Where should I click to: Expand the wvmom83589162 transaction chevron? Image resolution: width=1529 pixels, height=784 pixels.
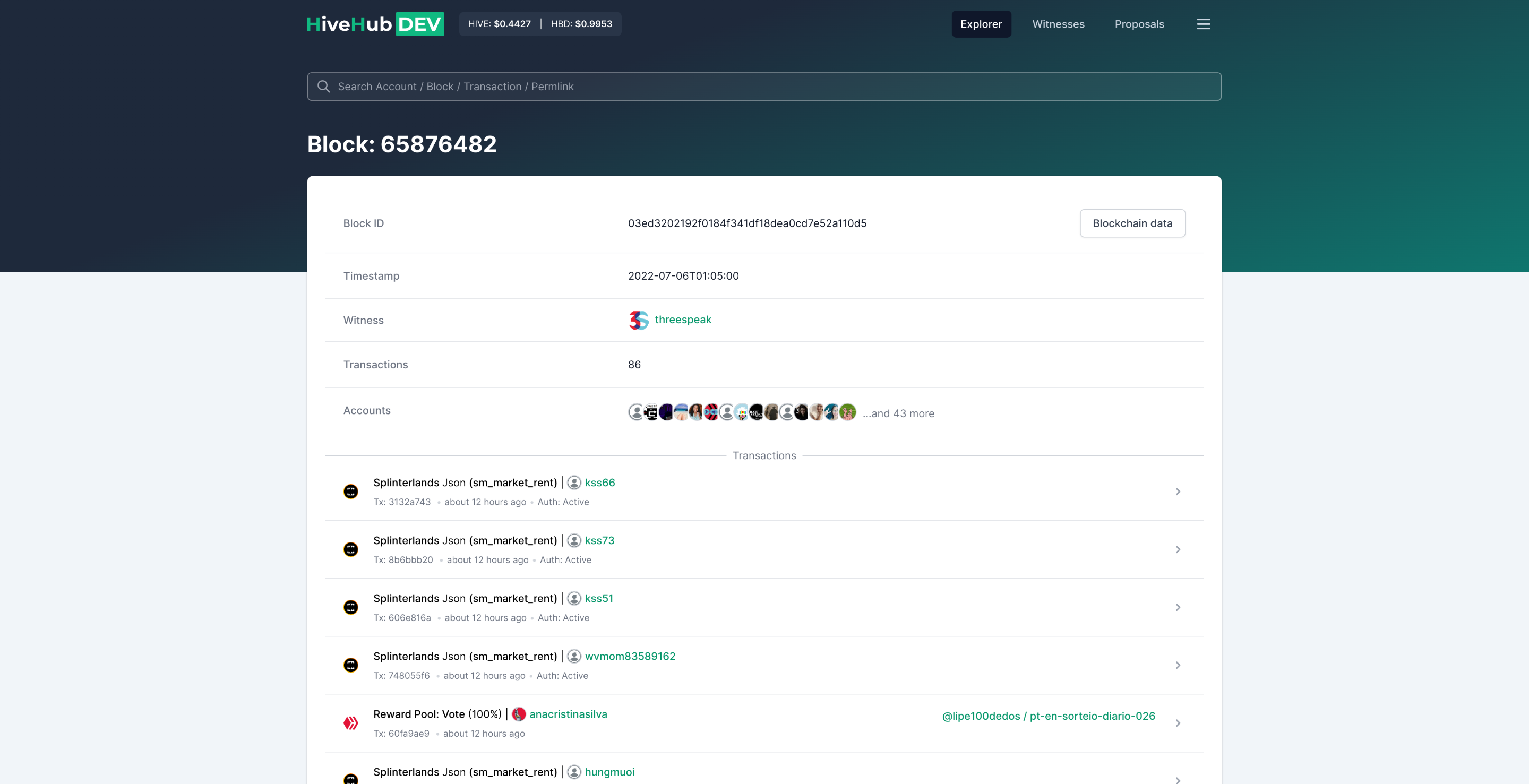click(1178, 665)
